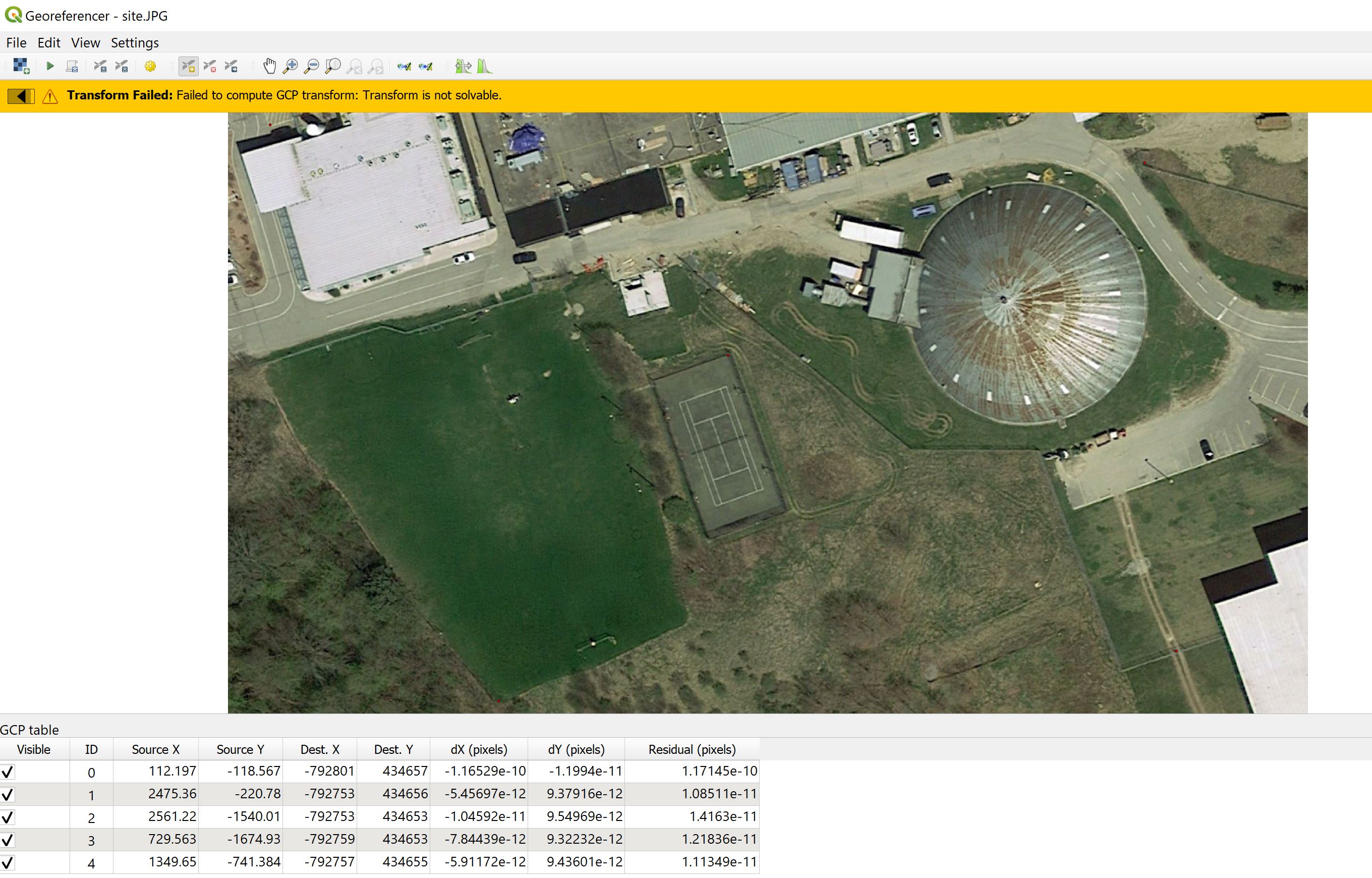Click the Zoom In magnifier
This screenshot has height=878, width=1372.
tap(291, 67)
